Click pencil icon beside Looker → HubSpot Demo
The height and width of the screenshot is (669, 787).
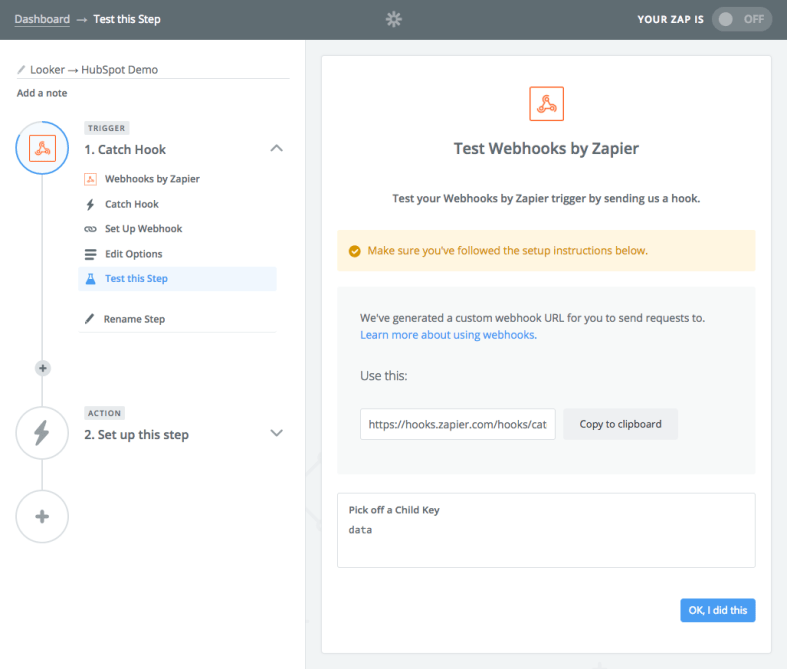pyautogui.click(x=22, y=70)
